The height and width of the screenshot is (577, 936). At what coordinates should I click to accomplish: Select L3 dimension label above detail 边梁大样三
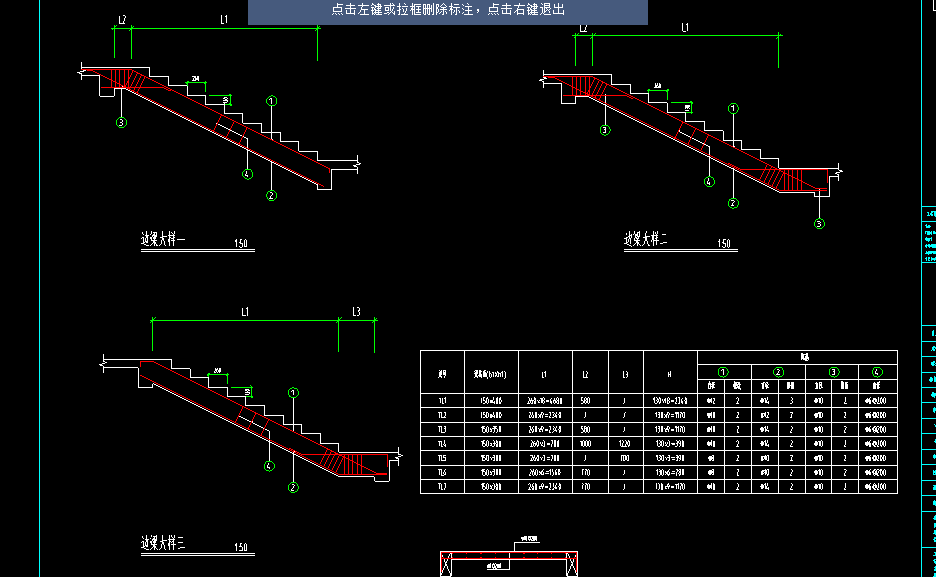[356, 311]
